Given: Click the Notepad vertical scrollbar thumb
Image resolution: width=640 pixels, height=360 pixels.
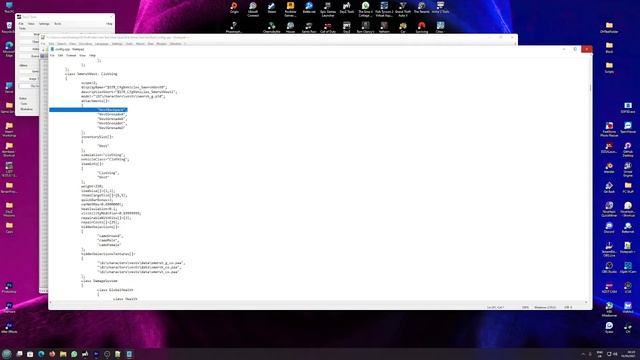Looking at the screenshot, I should pyautogui.click(x=590, y=87).
